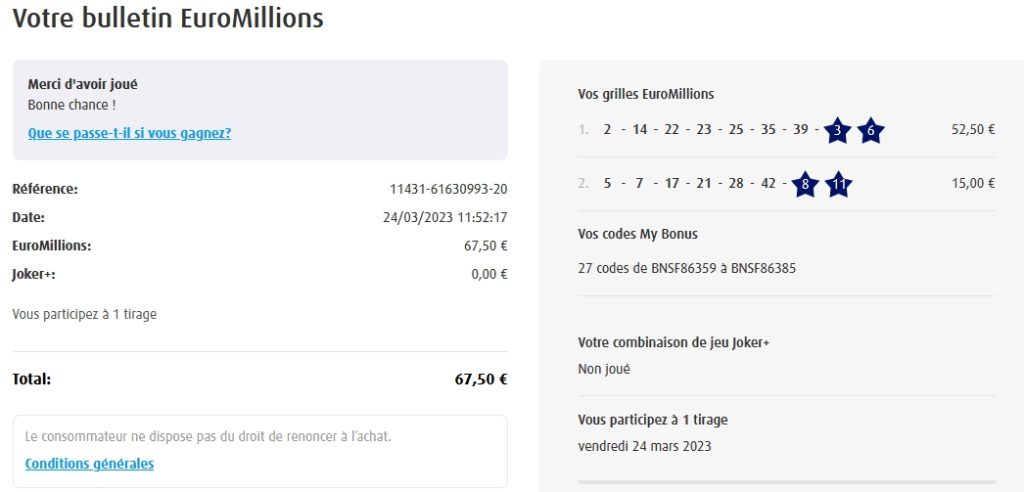1024x492 pixels.
Task: Open the 'Que se passe-t-il si vous gagnez?' link
Action: [x=129, y=133]
